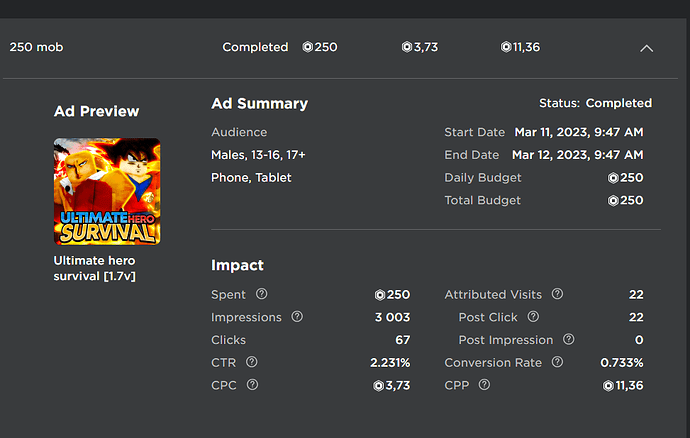Screen dimensions: 690x438
Task: Collapse the 250 mob ad row chevron
Action: click(646, 48)
